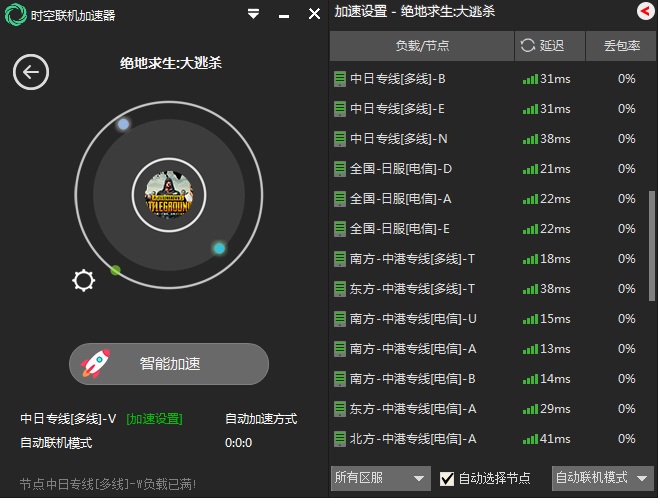Click the 节点中日专线[多线]-W负载已满 status message
This screenshot has height=504, width=660.
pos(108,484)
